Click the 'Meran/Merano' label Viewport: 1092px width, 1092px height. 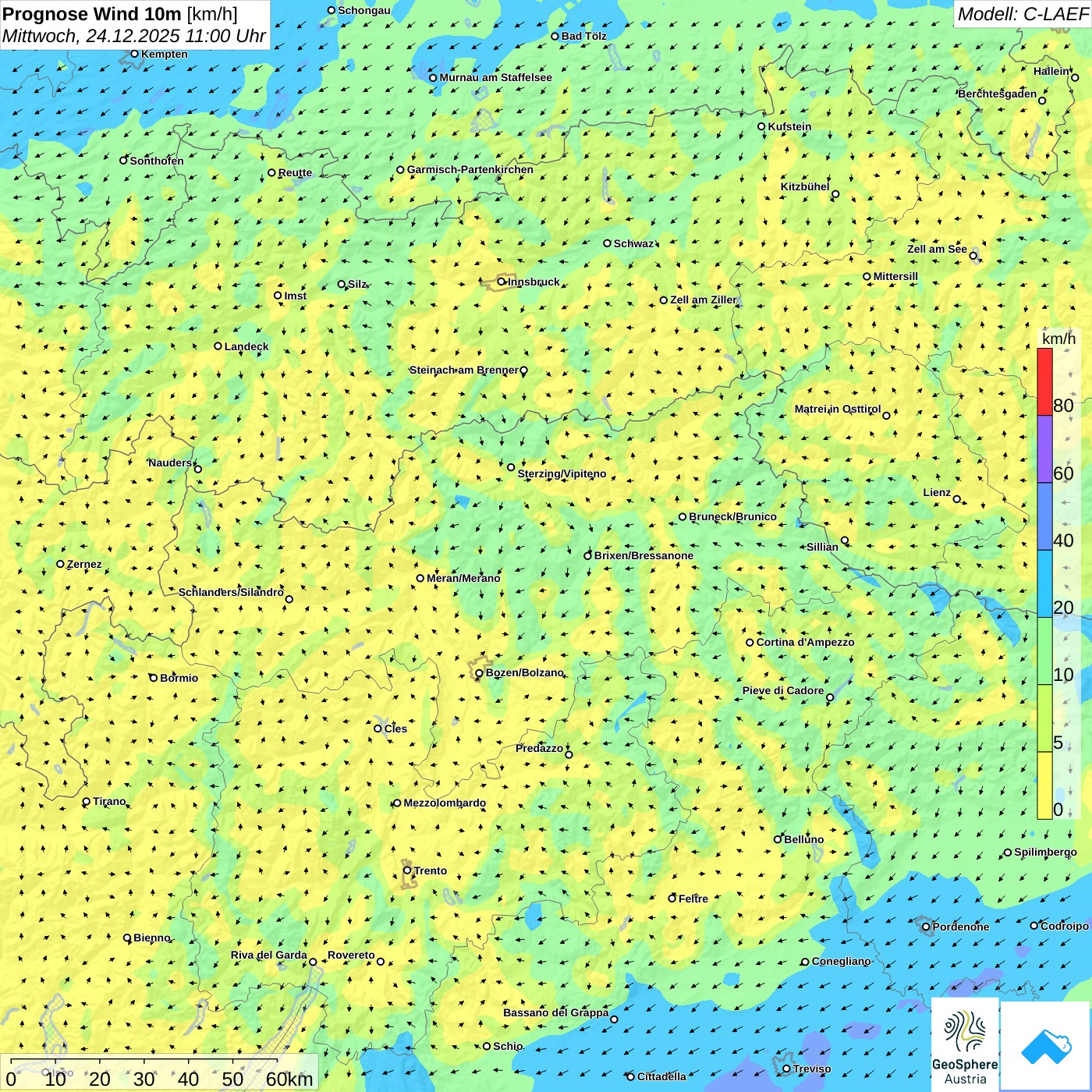[x=463, y=578]
